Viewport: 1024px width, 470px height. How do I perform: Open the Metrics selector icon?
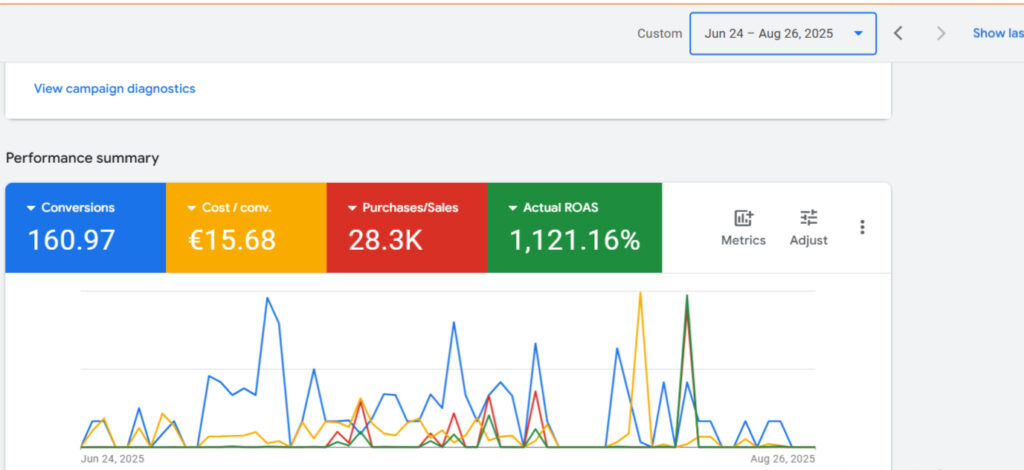pyautogui.click(x=743, y=218)
